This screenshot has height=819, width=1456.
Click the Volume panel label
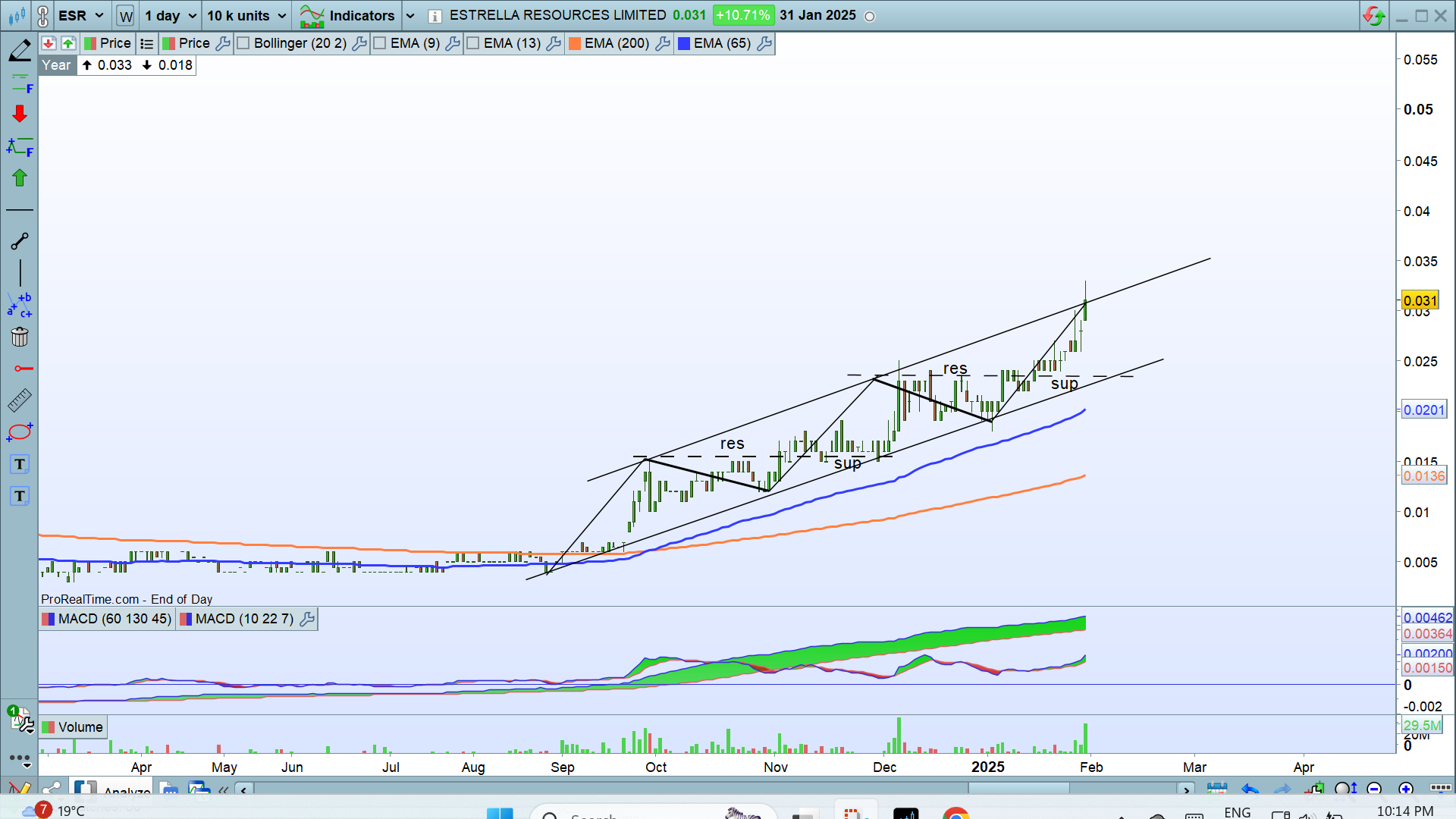(x=73, y=727)
